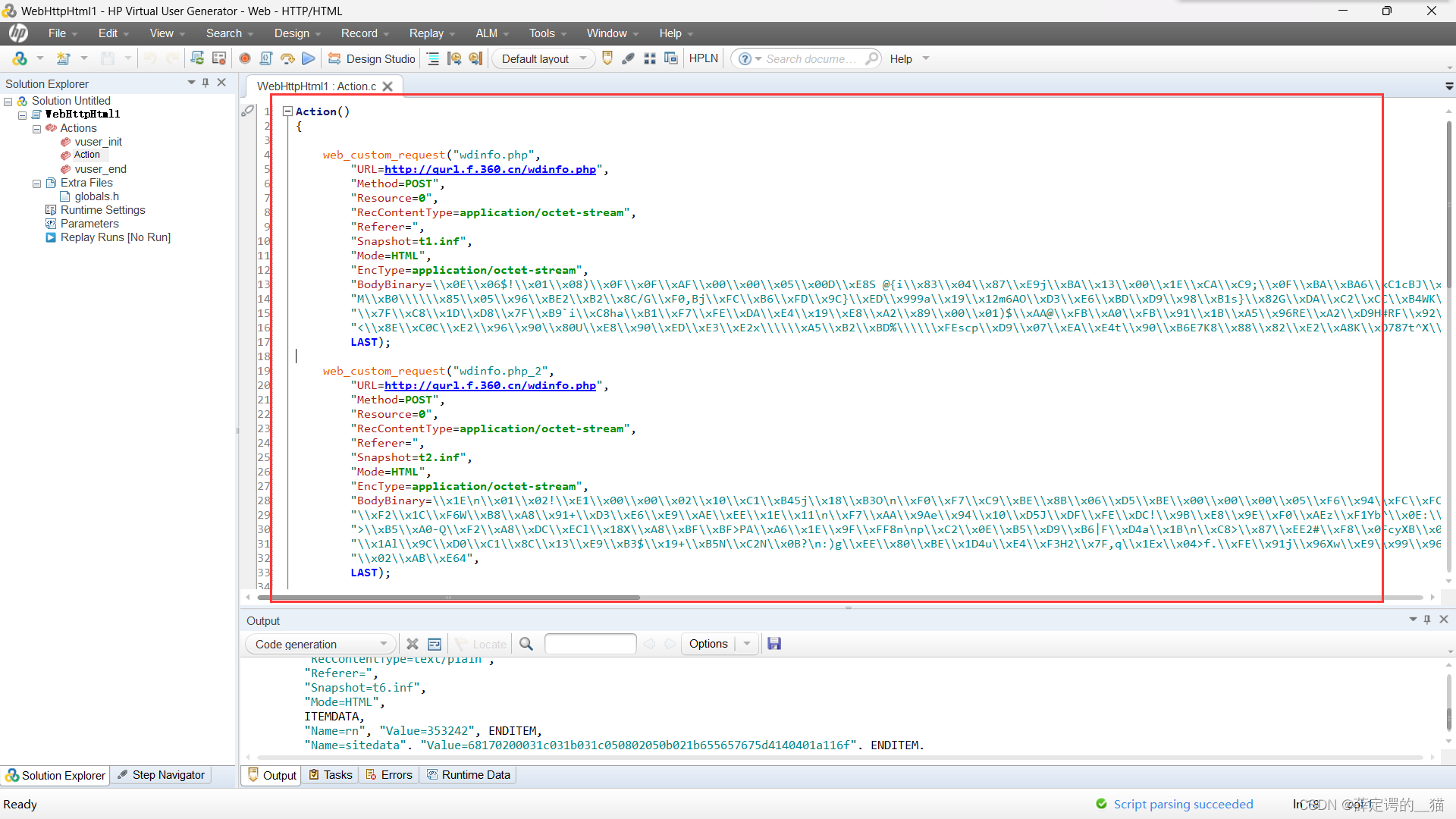Switch to the Errors tab

[x=389, y=774]
